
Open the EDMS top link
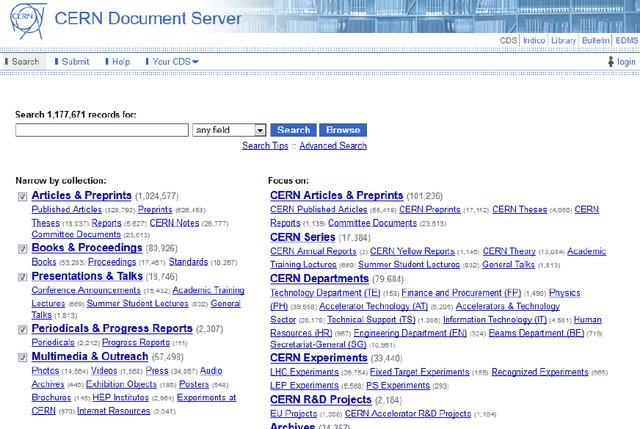coord(627,40)
